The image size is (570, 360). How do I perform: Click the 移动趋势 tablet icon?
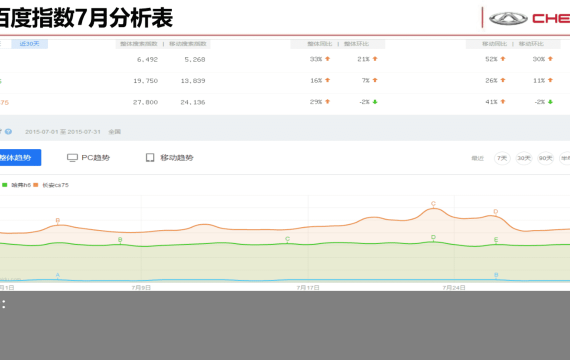click(x=150, y=157)
